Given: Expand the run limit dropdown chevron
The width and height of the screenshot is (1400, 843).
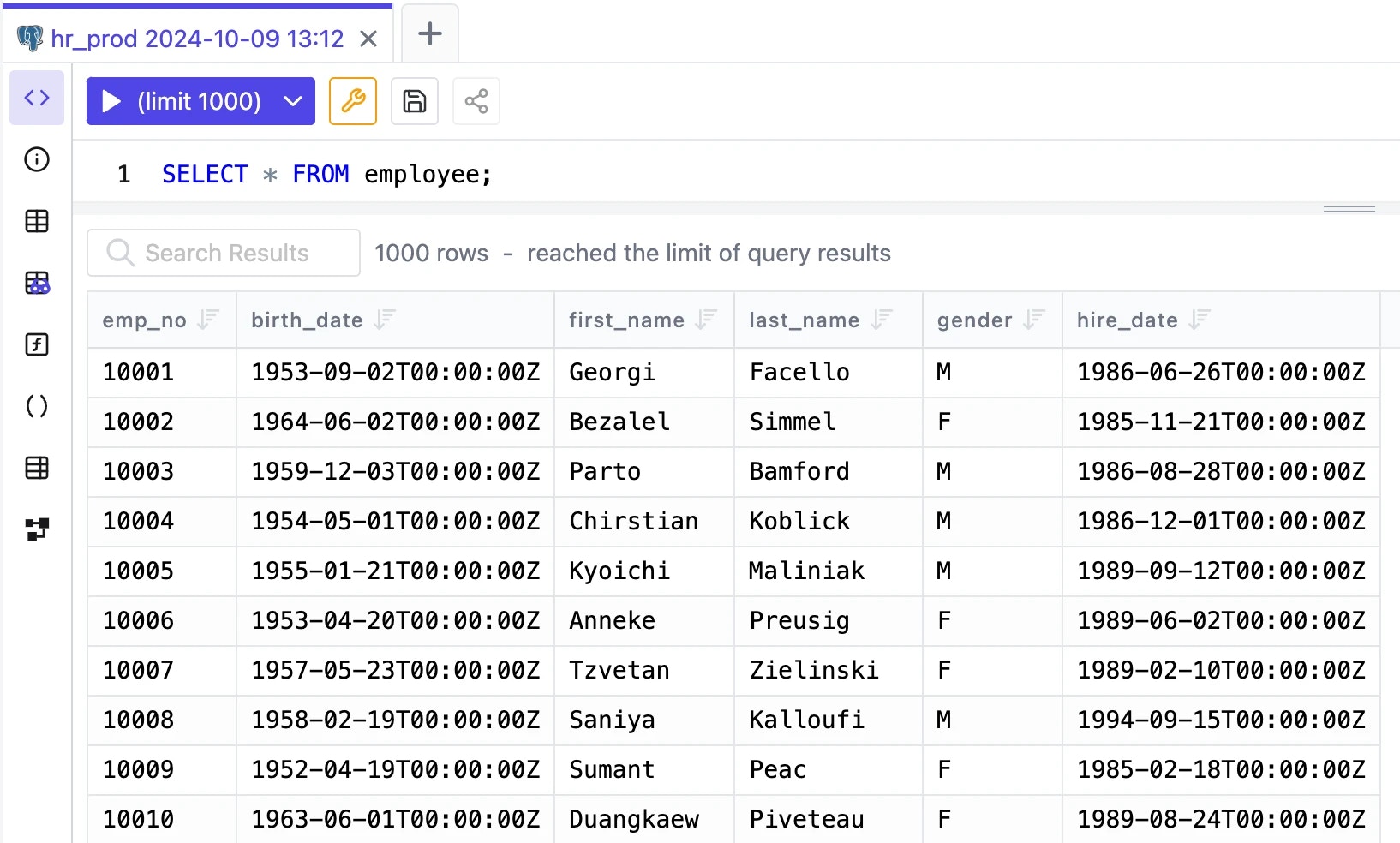Looking at the screenshot, I should [x=293, y=101].
